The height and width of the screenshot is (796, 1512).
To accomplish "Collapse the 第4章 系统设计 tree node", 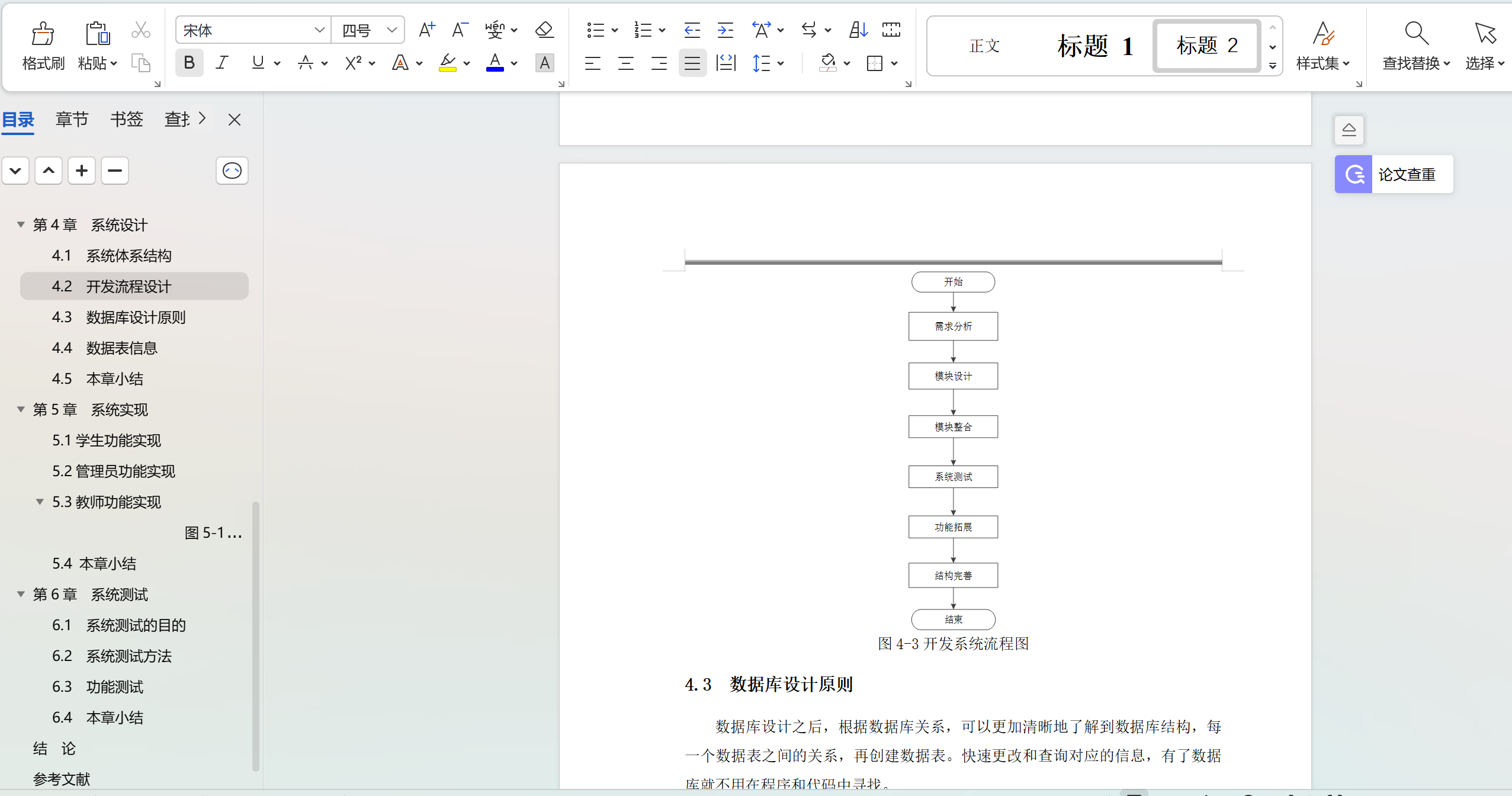I will [20, 224].
